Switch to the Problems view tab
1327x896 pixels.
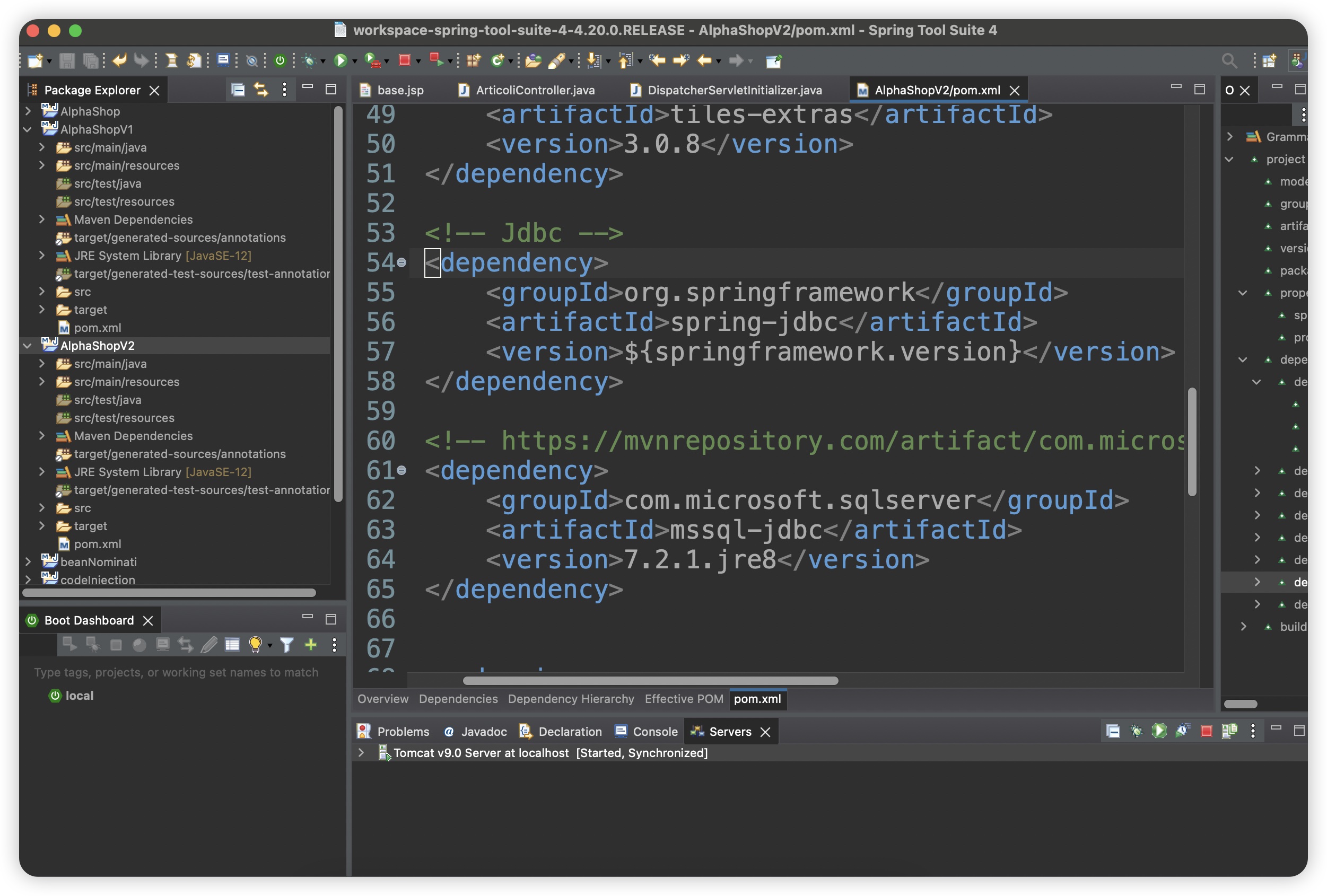pyautogui.click(x=393, y=732)
